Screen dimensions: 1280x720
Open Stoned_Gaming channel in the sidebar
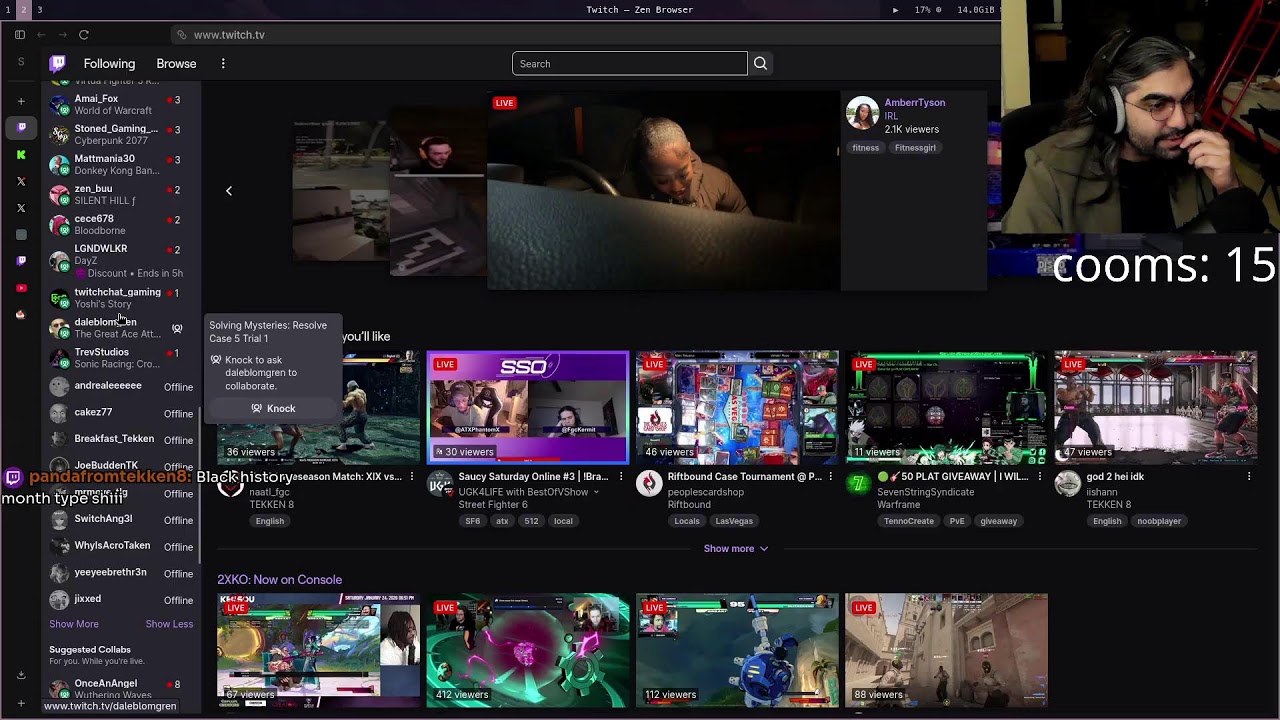(121, 135)
